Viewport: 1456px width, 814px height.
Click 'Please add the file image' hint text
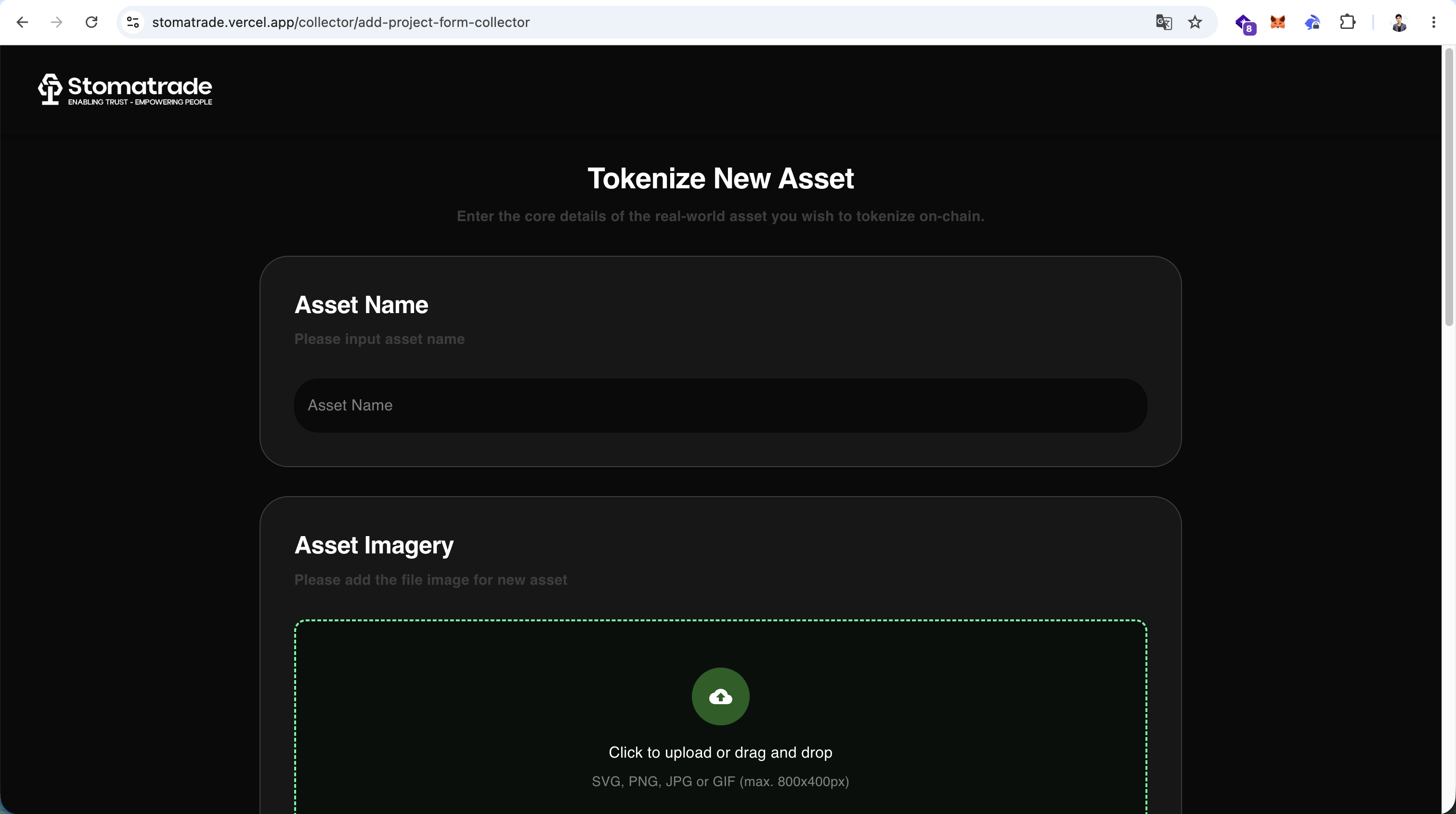pos(431,580)
